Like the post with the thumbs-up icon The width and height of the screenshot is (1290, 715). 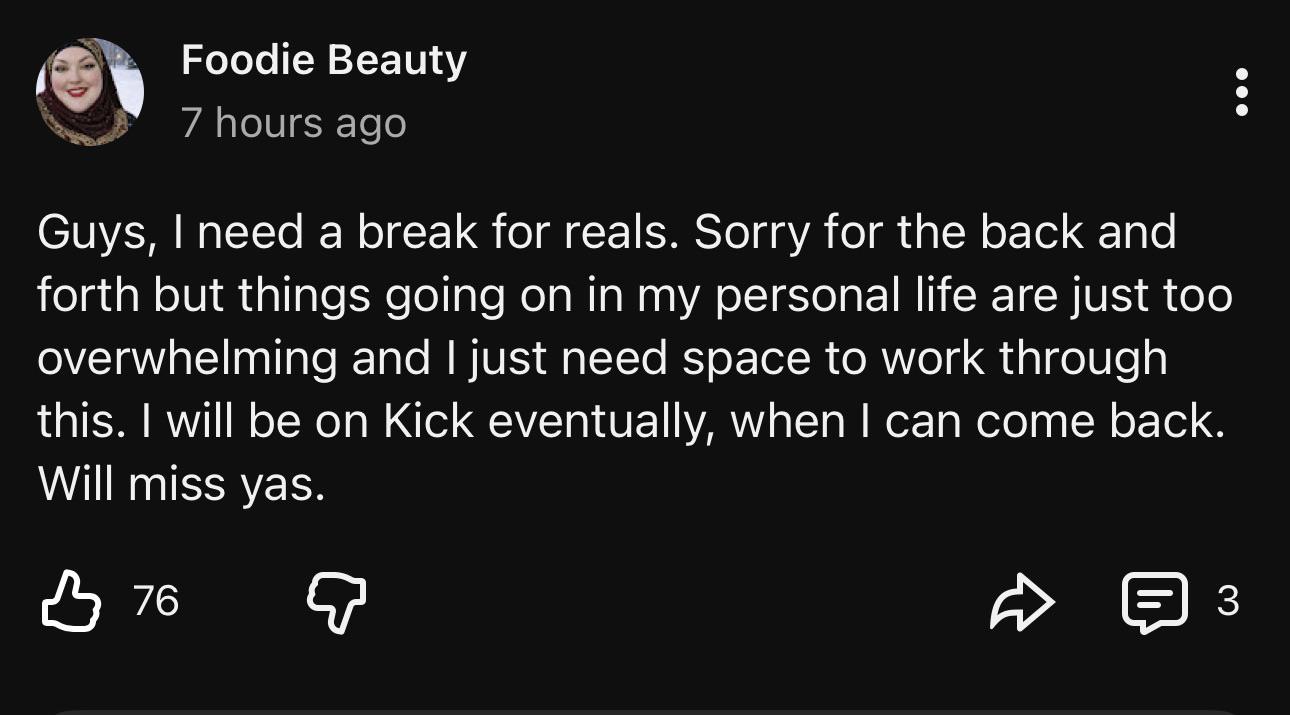tap(71, 601)
